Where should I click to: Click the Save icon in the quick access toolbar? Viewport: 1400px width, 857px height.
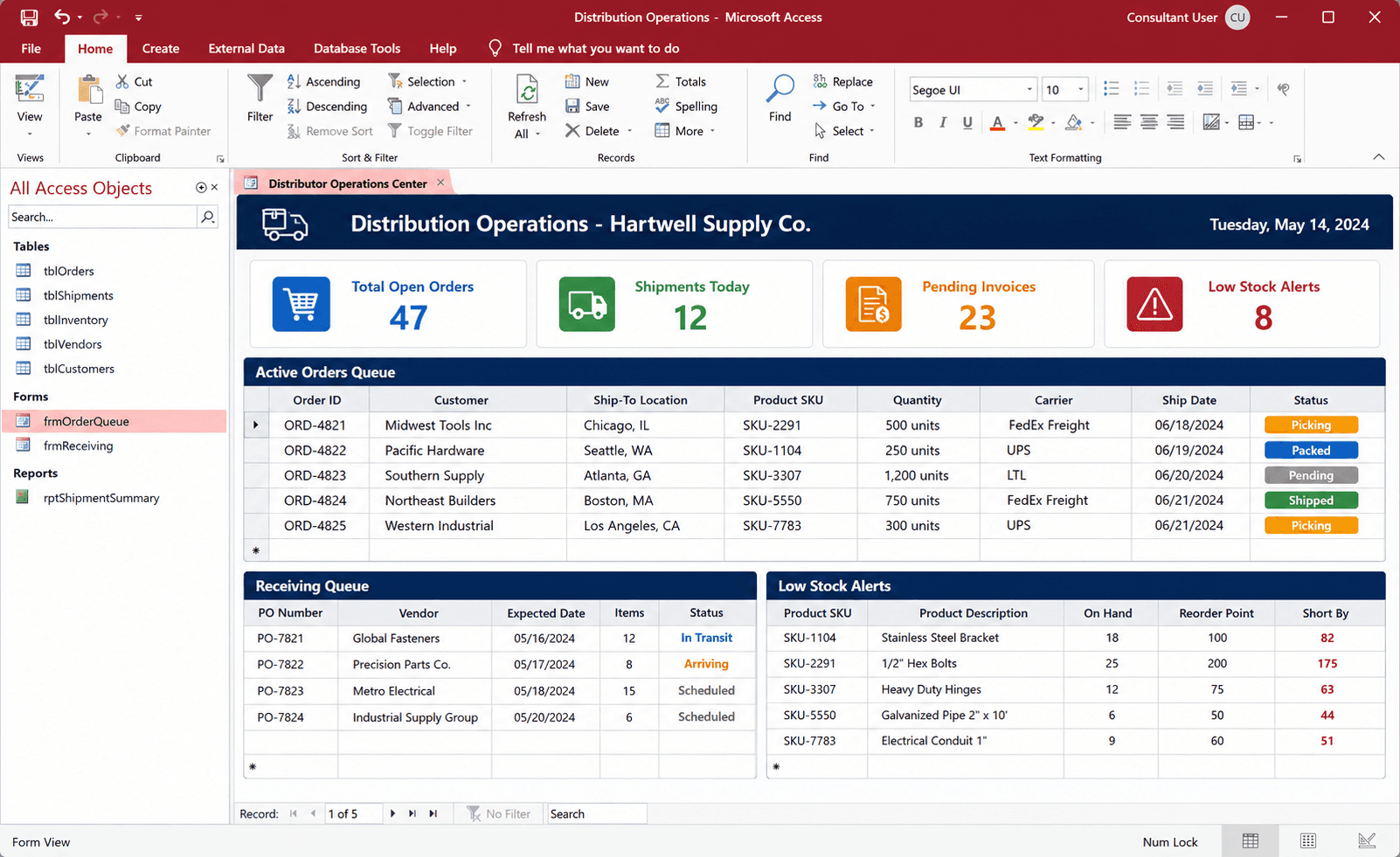[29, 17]
